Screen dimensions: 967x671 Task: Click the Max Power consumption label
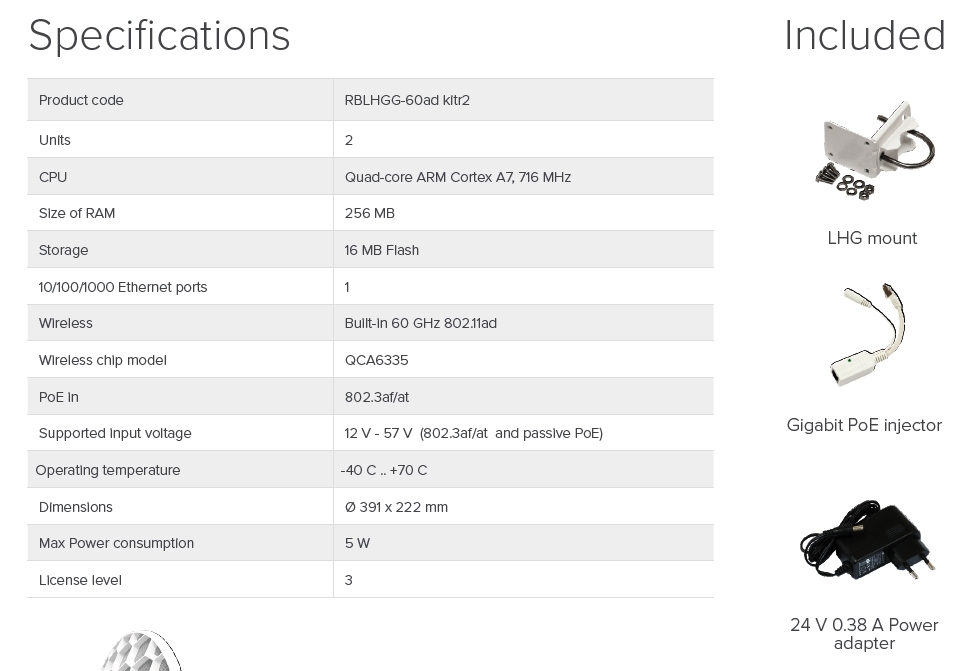[116, 543]
